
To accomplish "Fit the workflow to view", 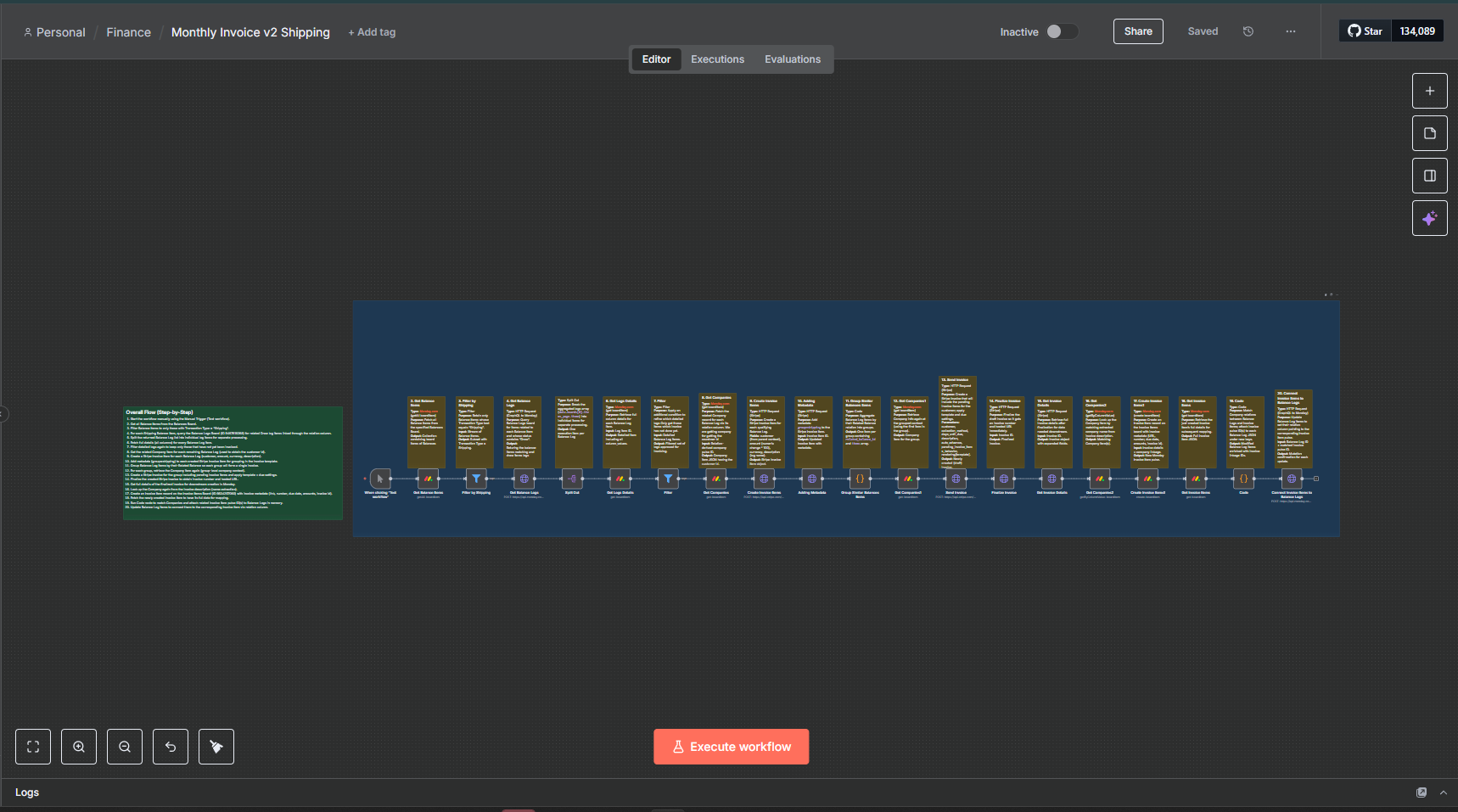I will coord(33,747).
